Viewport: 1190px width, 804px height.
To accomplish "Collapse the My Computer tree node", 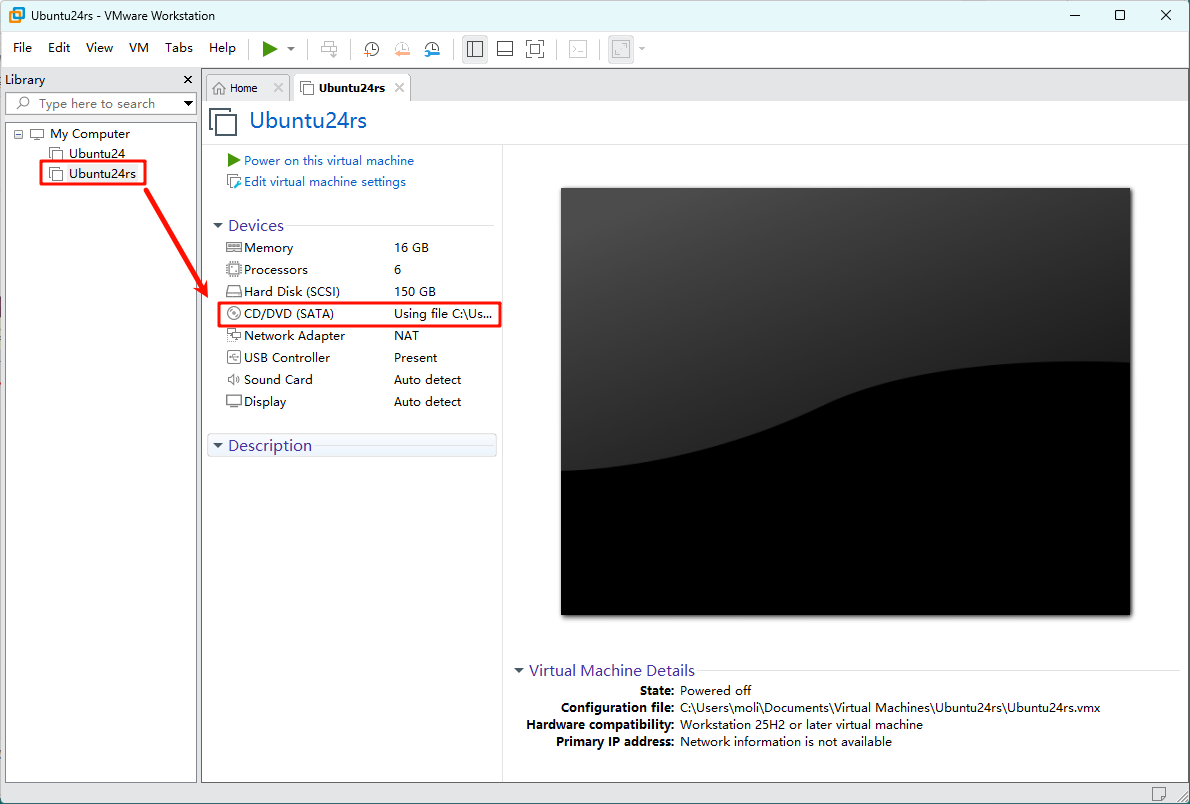I will point(19,134).
